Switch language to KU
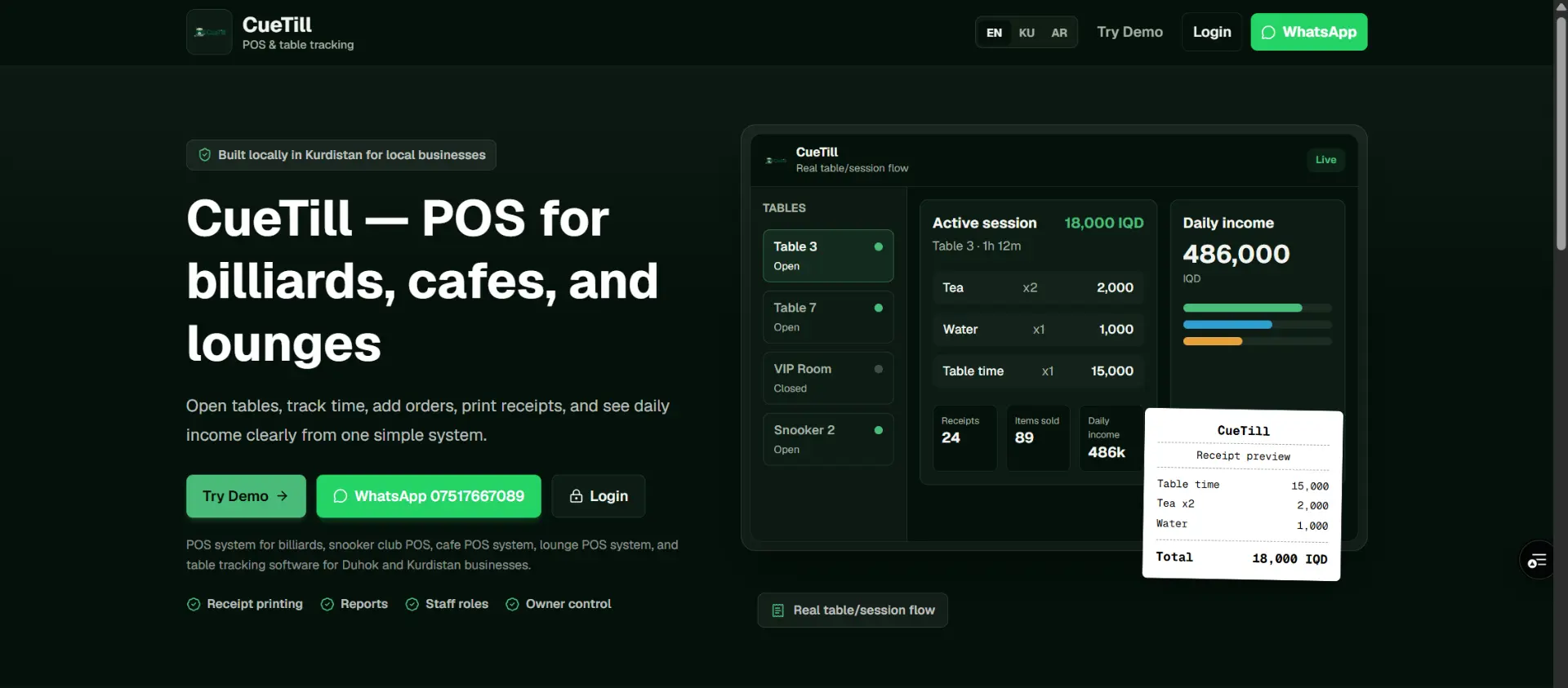 (1027, 33)
